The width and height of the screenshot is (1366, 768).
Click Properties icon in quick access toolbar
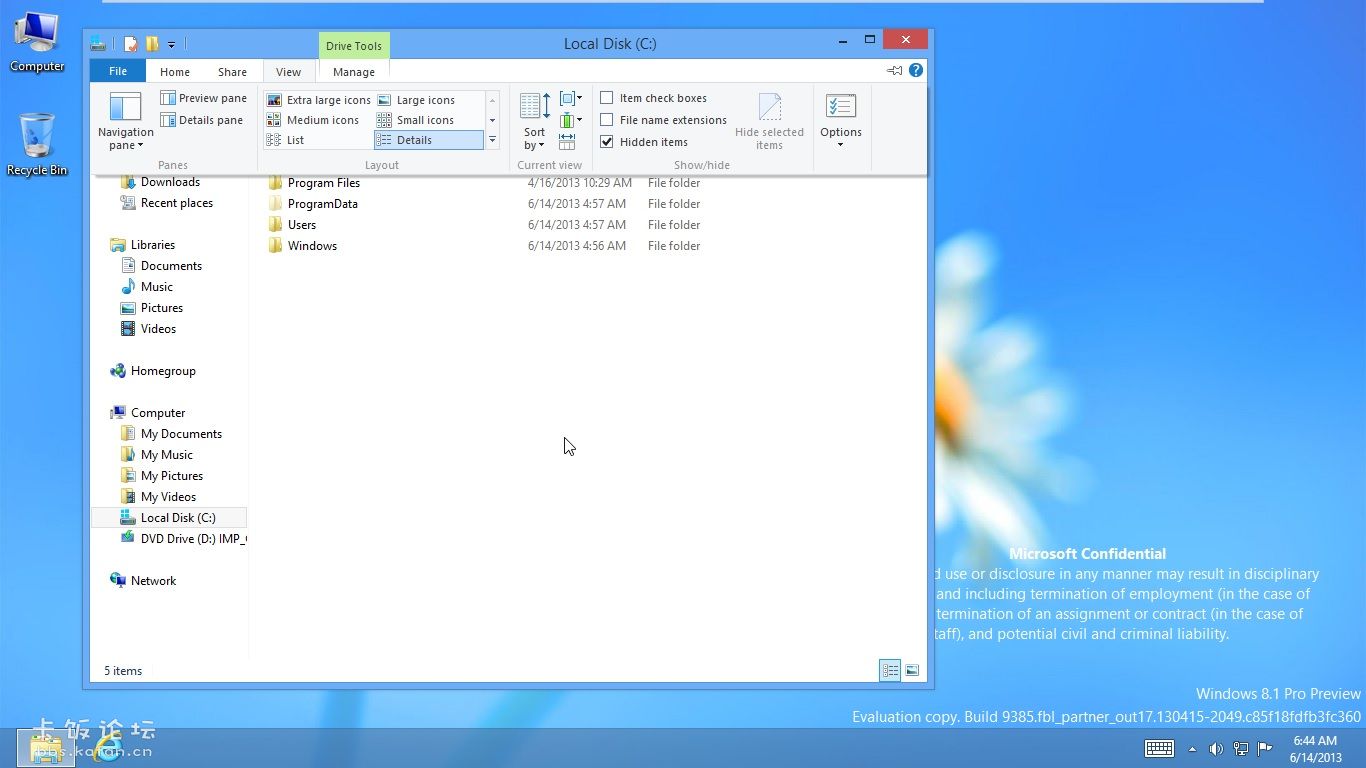point(131,44)
